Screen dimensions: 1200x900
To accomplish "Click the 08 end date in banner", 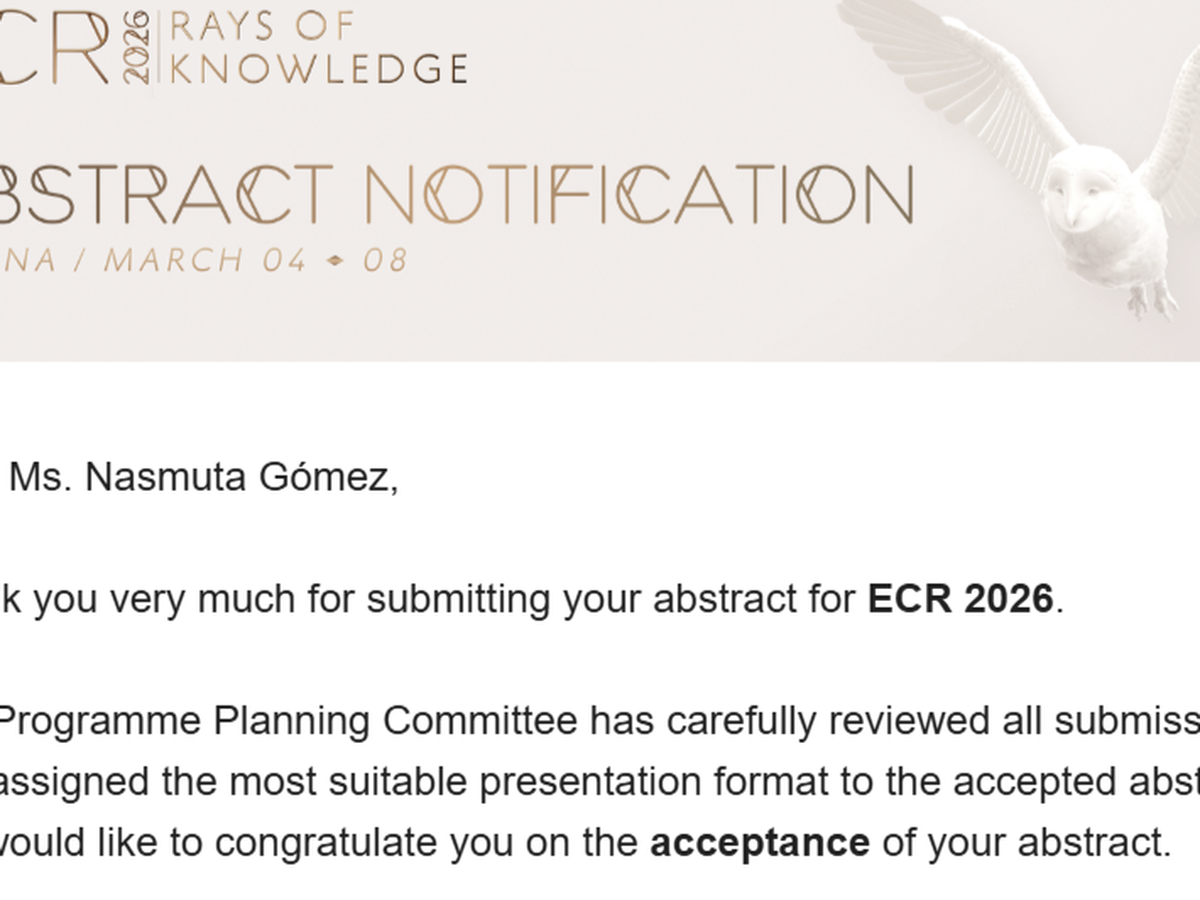I will 385,261.
